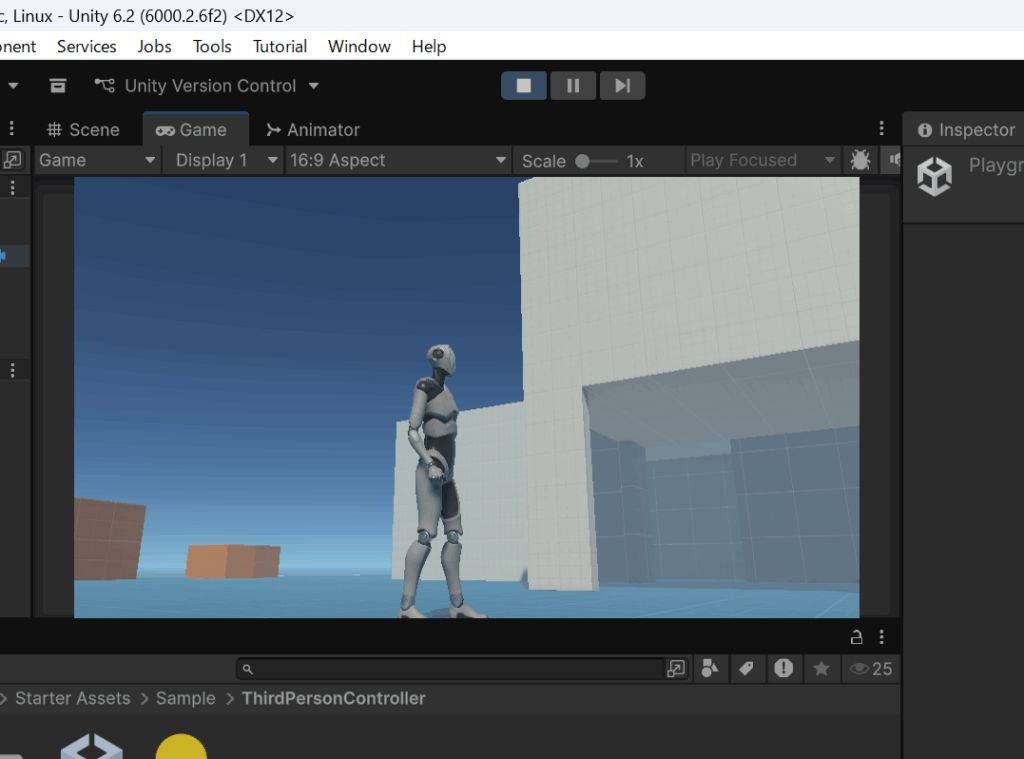Image resolution: width=1024 pixels, height=759 pixels.
Task: Show favorites with the star icon
Action: (x=821, y=669)
